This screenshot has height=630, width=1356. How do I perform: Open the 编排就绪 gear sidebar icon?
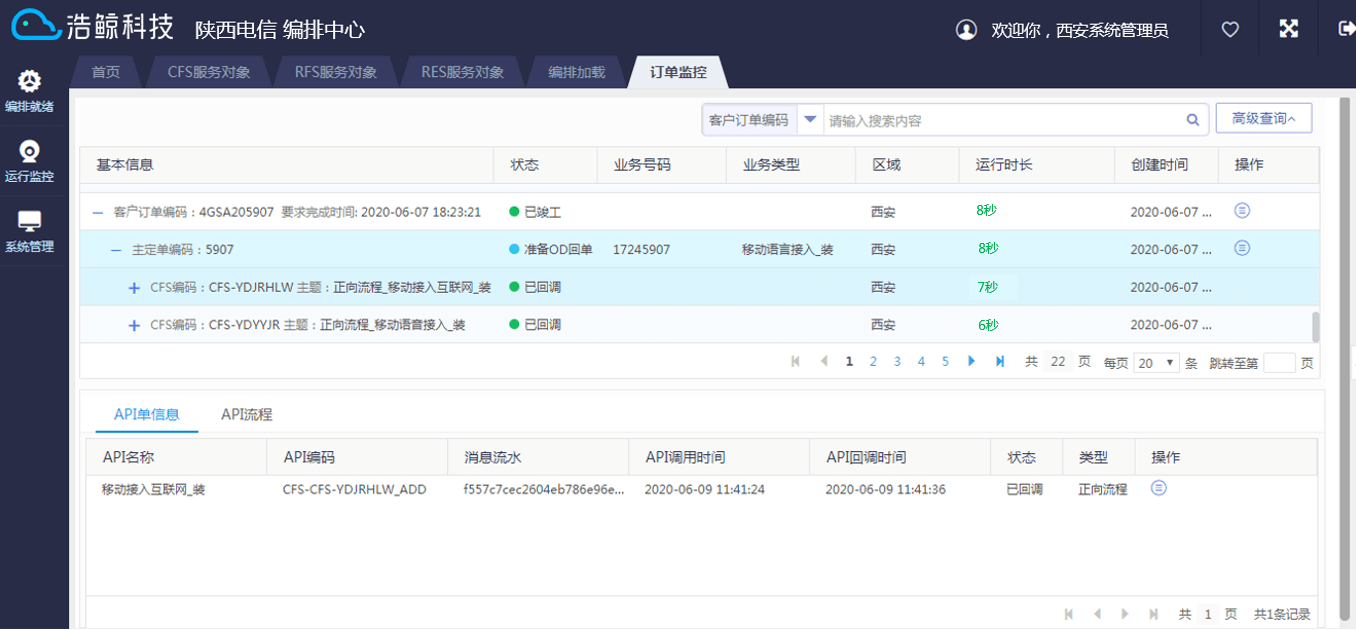[30, 81]
